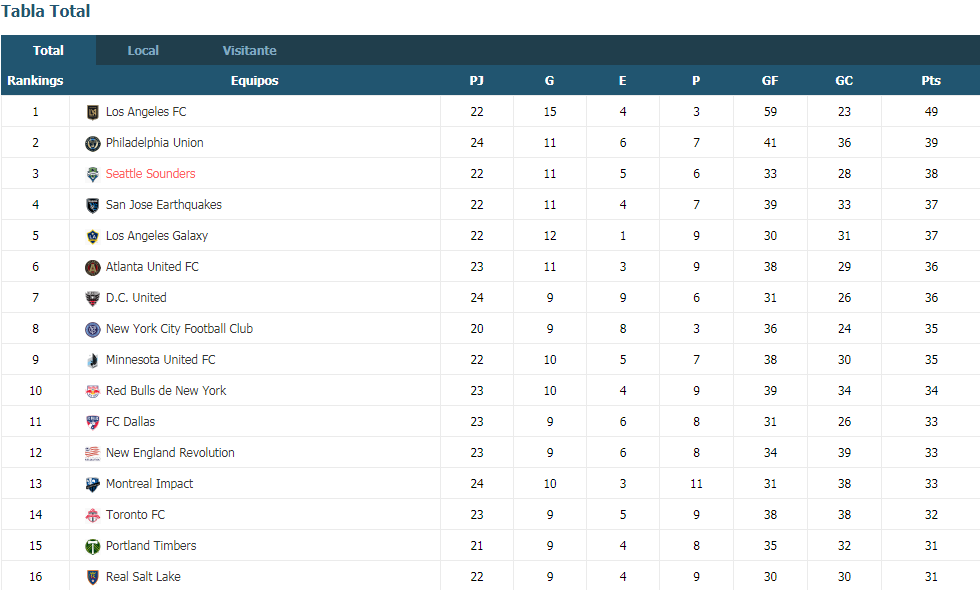
Task: Click the Pts column header
Action: point(931,81)
